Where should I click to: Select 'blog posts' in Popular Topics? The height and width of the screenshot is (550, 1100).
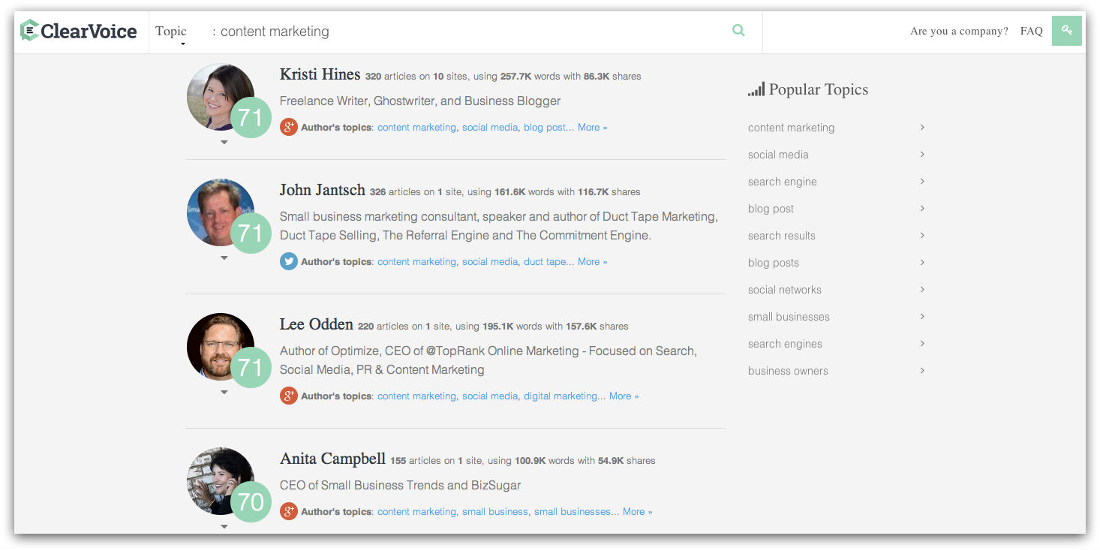point(773,263)
